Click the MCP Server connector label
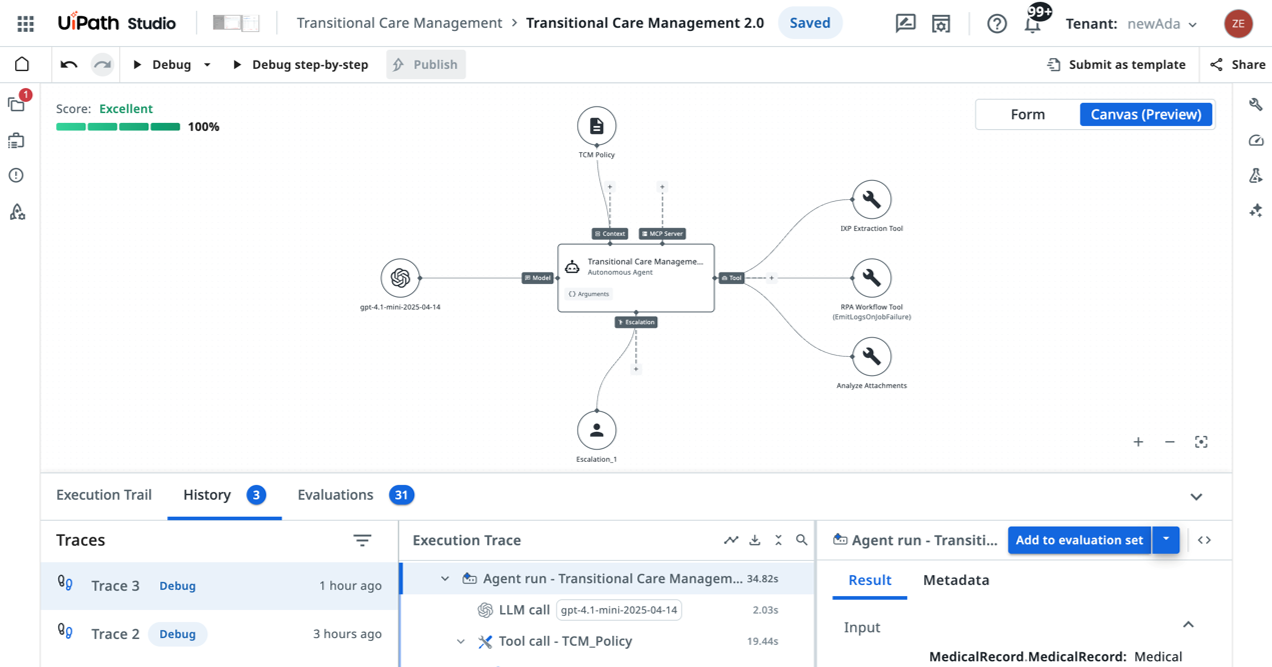Screen dimensions: 1272x667 662,234
